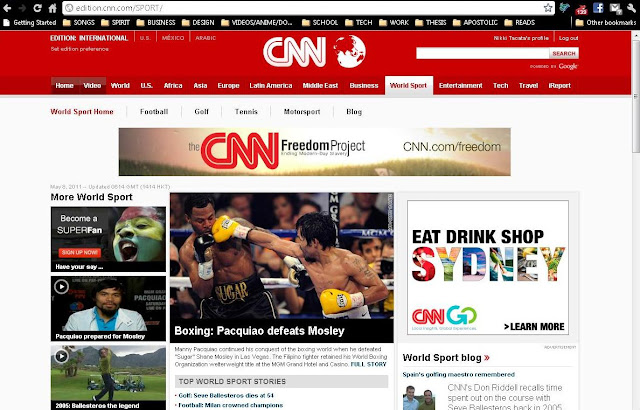
Task: Click the address bar URL field
Action: pos(308,8)
